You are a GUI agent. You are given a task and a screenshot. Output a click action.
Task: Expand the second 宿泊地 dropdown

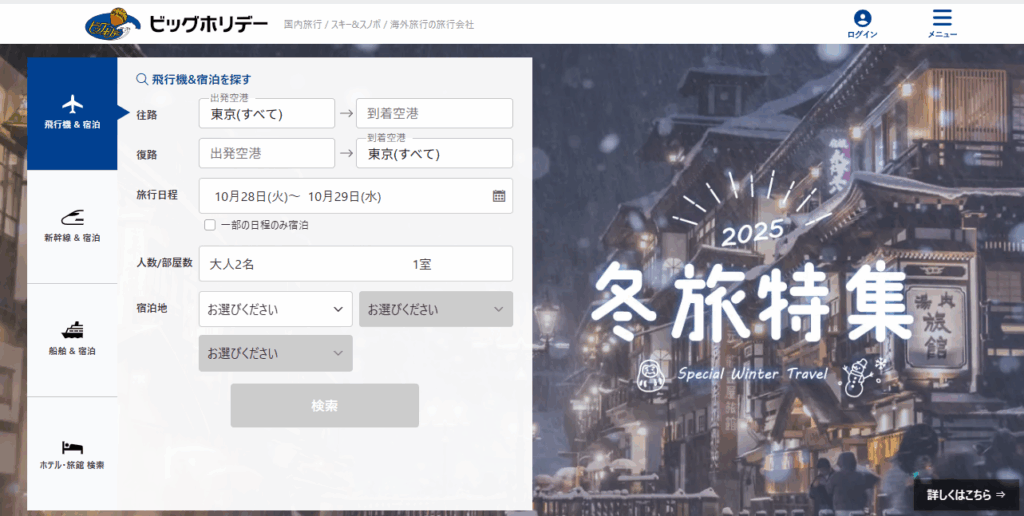(x=435, y=309)
